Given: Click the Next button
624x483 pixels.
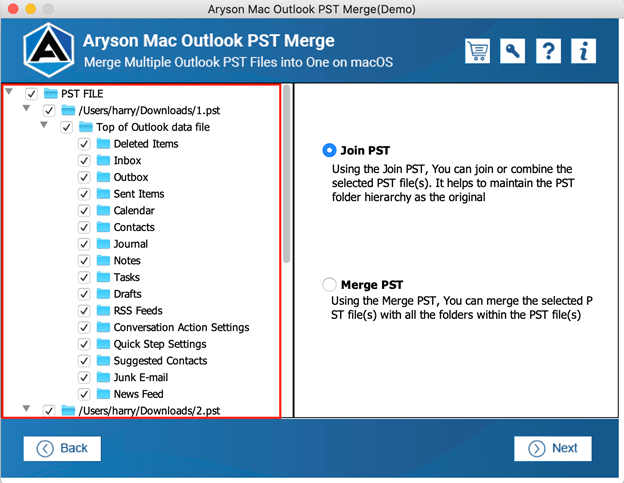Looking at the screenshot, I should pos(552,448).
